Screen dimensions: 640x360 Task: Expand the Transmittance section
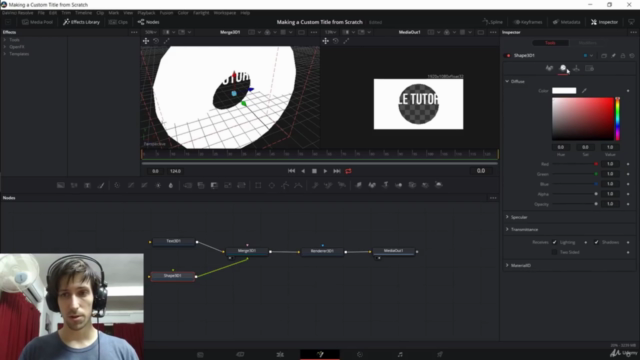pyautogui.click(x=507, y=229)
